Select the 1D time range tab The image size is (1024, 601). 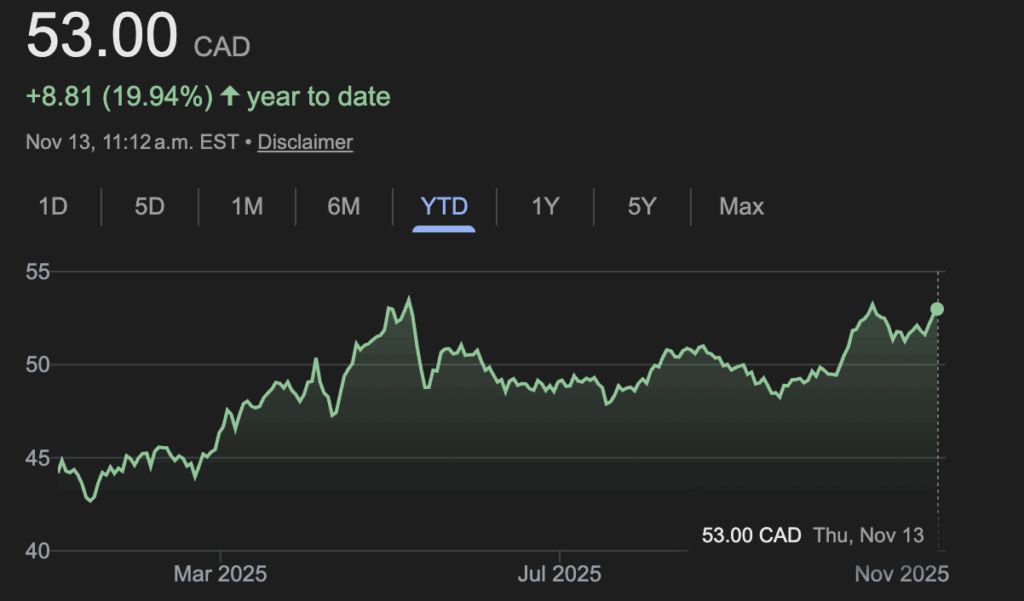point(52,207)
